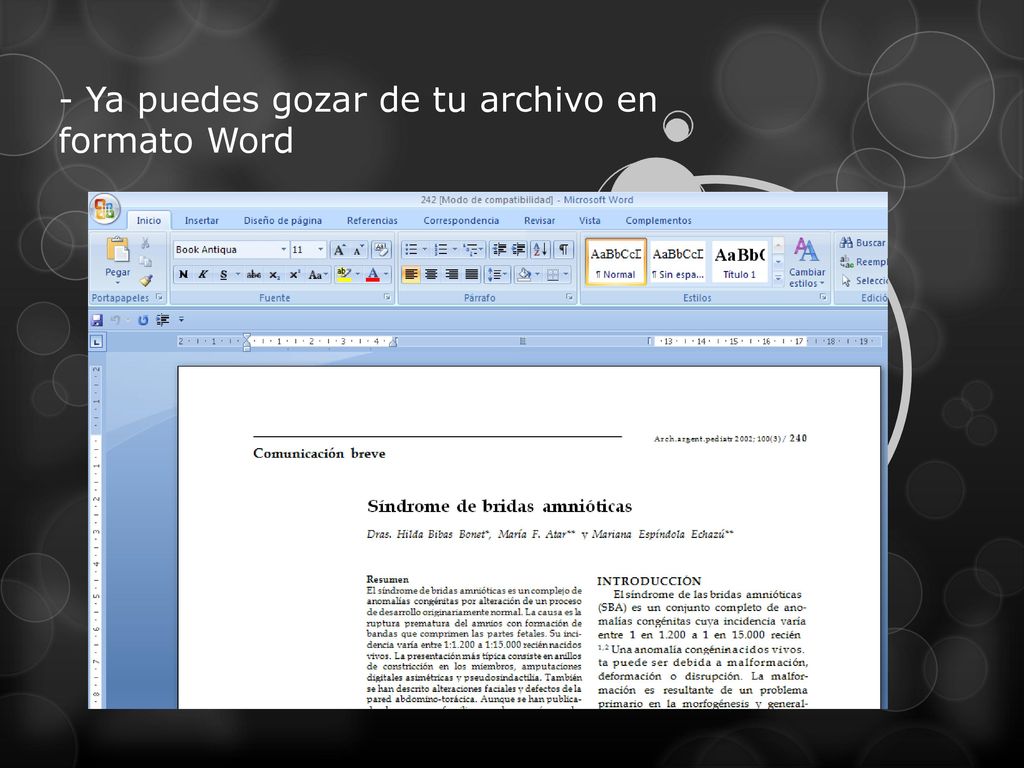Open the underline style dropdown arrow
Viewport: 1024px width, 768px height.
(238, 274)
